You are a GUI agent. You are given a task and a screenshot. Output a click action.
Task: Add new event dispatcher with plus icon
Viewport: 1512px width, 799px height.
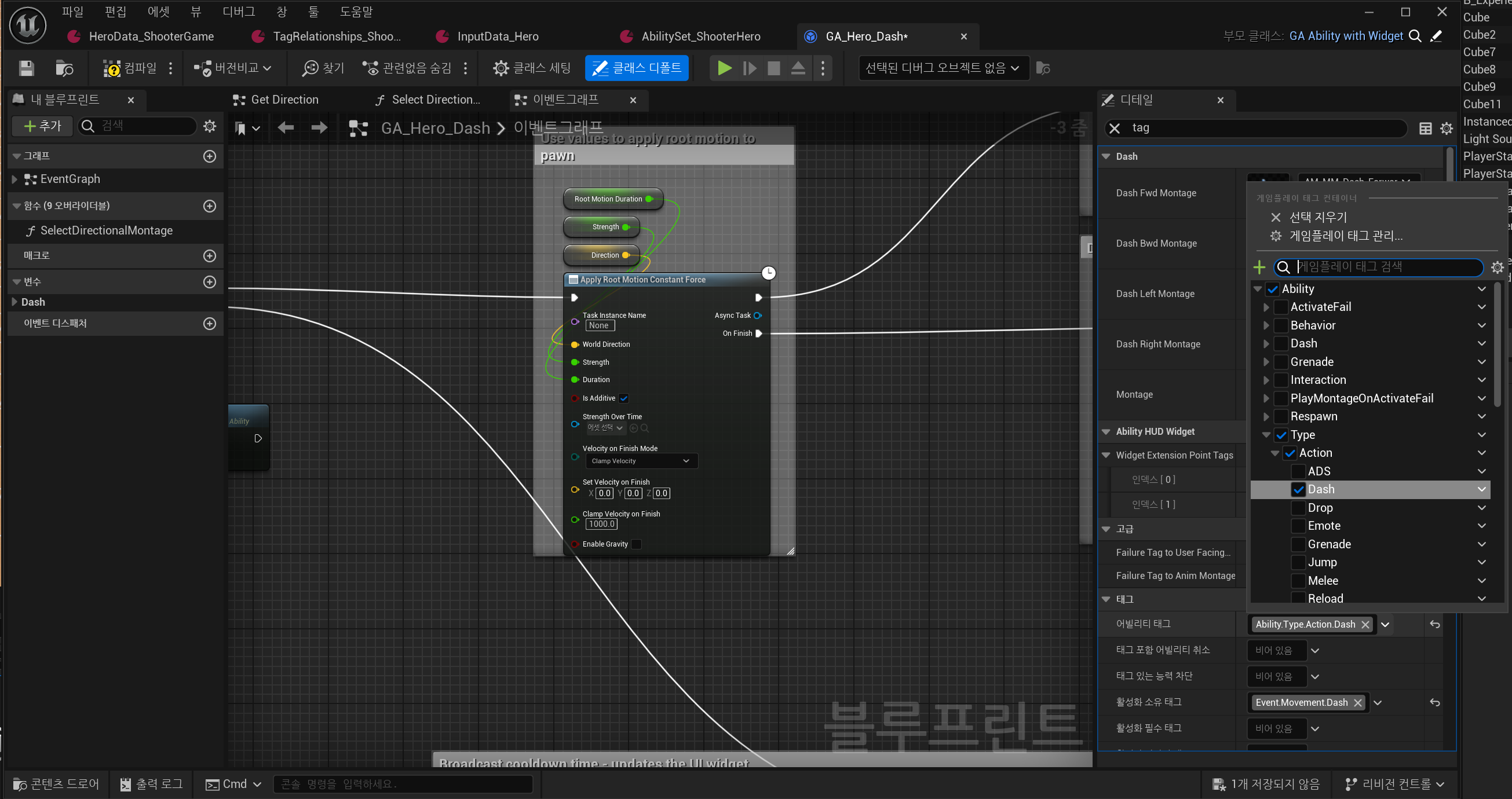(x=210, y=323)
